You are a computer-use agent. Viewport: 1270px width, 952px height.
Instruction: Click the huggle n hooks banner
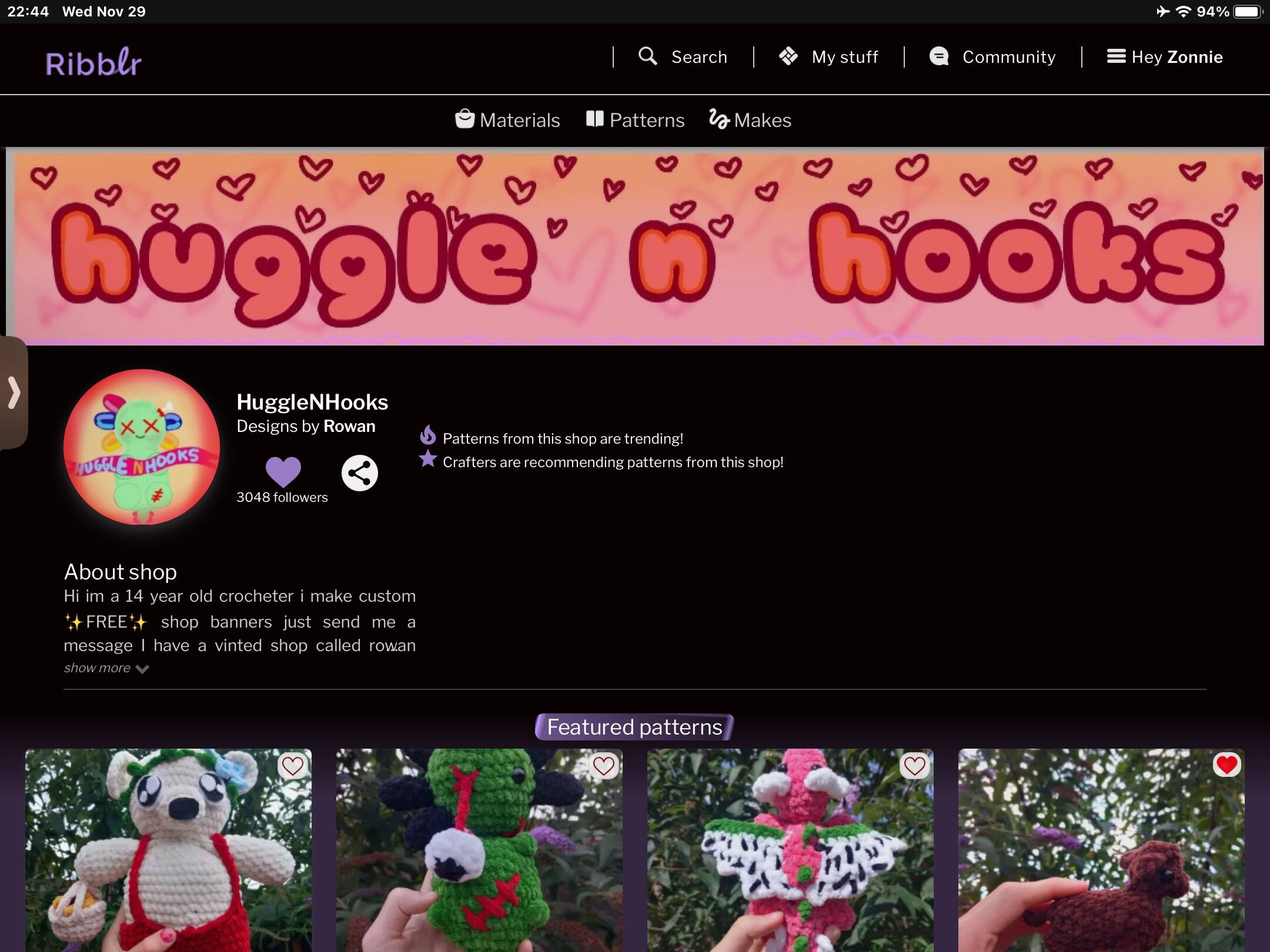(x=635, y=246)
